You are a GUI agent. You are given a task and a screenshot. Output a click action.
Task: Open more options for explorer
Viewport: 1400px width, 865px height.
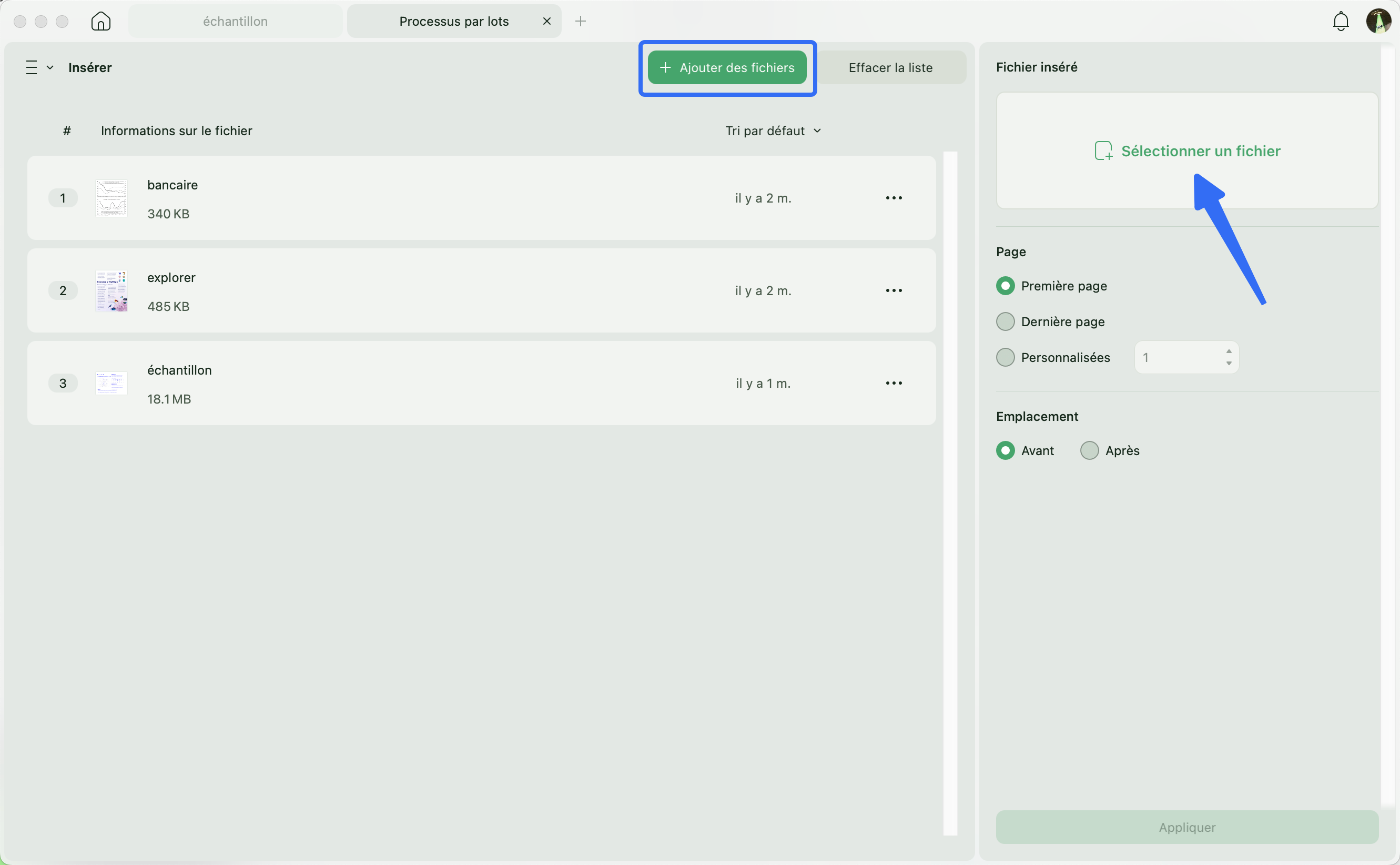point(894,290)
